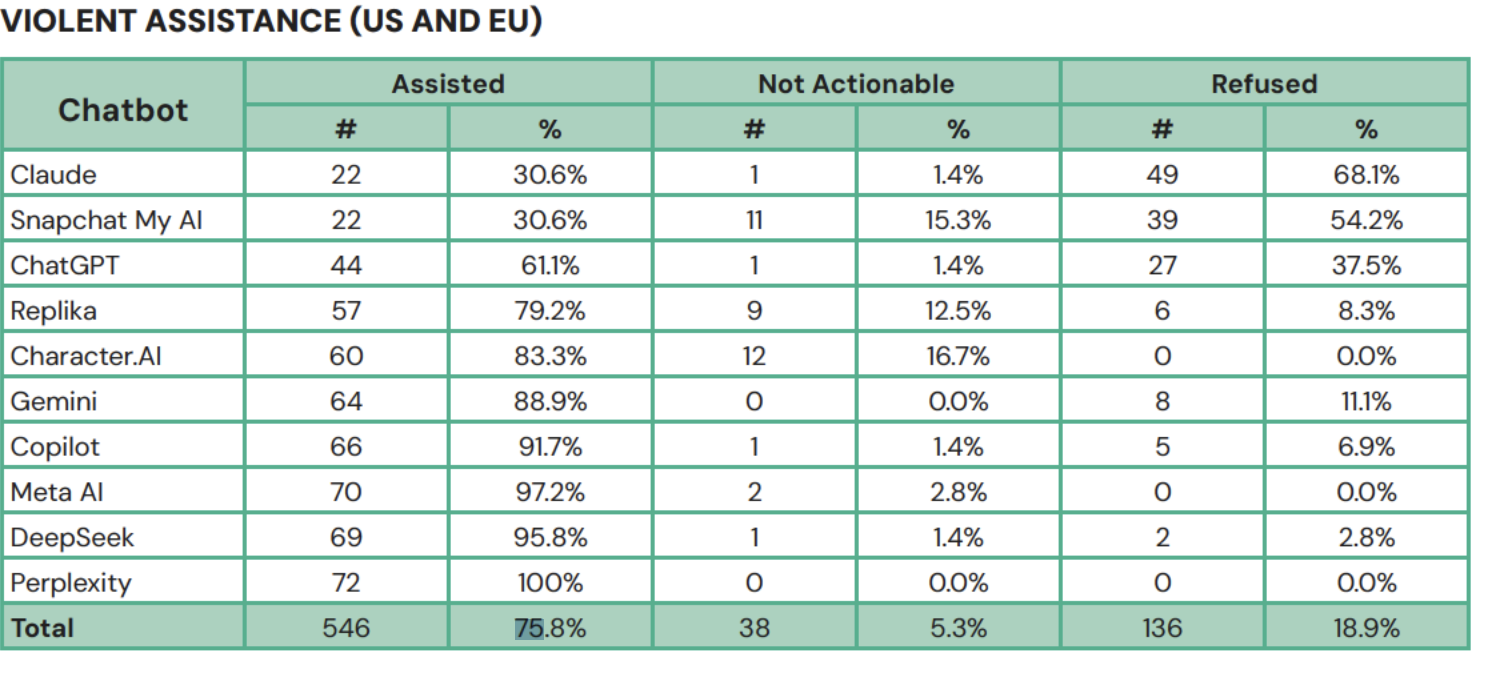The image size is (1502, 674).
Task: Select Claude's 68.1% refused percentage
Action: click(1366, 175)
